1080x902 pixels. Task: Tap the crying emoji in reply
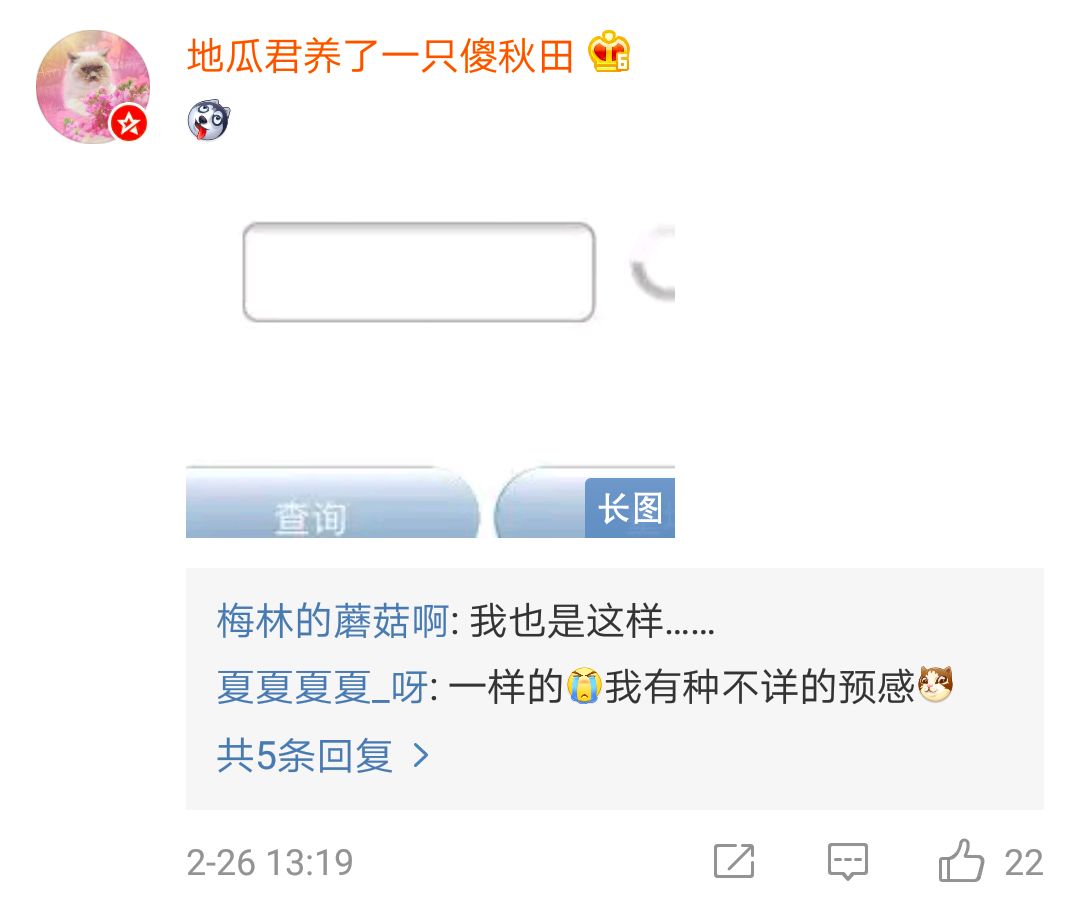click(584, 686)
